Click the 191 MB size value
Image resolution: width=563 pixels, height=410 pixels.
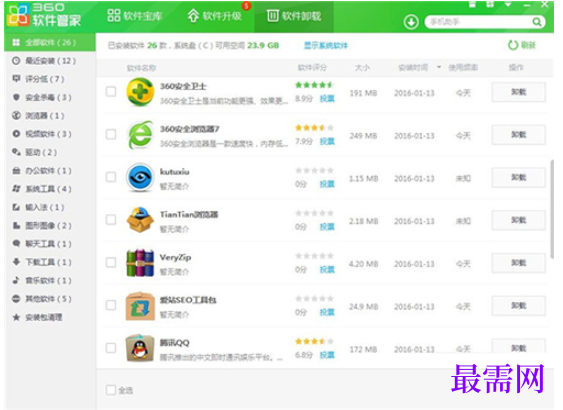click(x=363, y=93)
